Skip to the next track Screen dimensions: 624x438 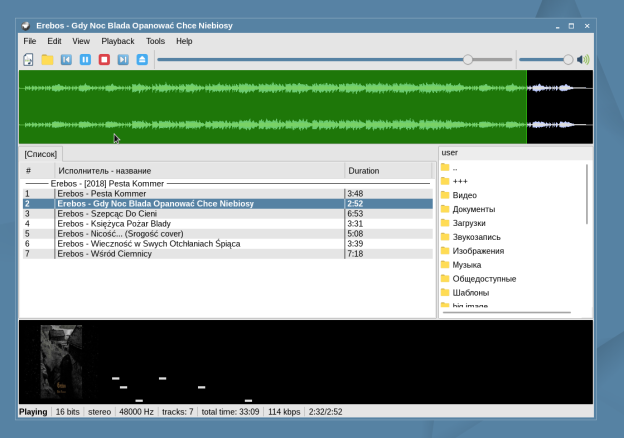click(x=123, y=60)
